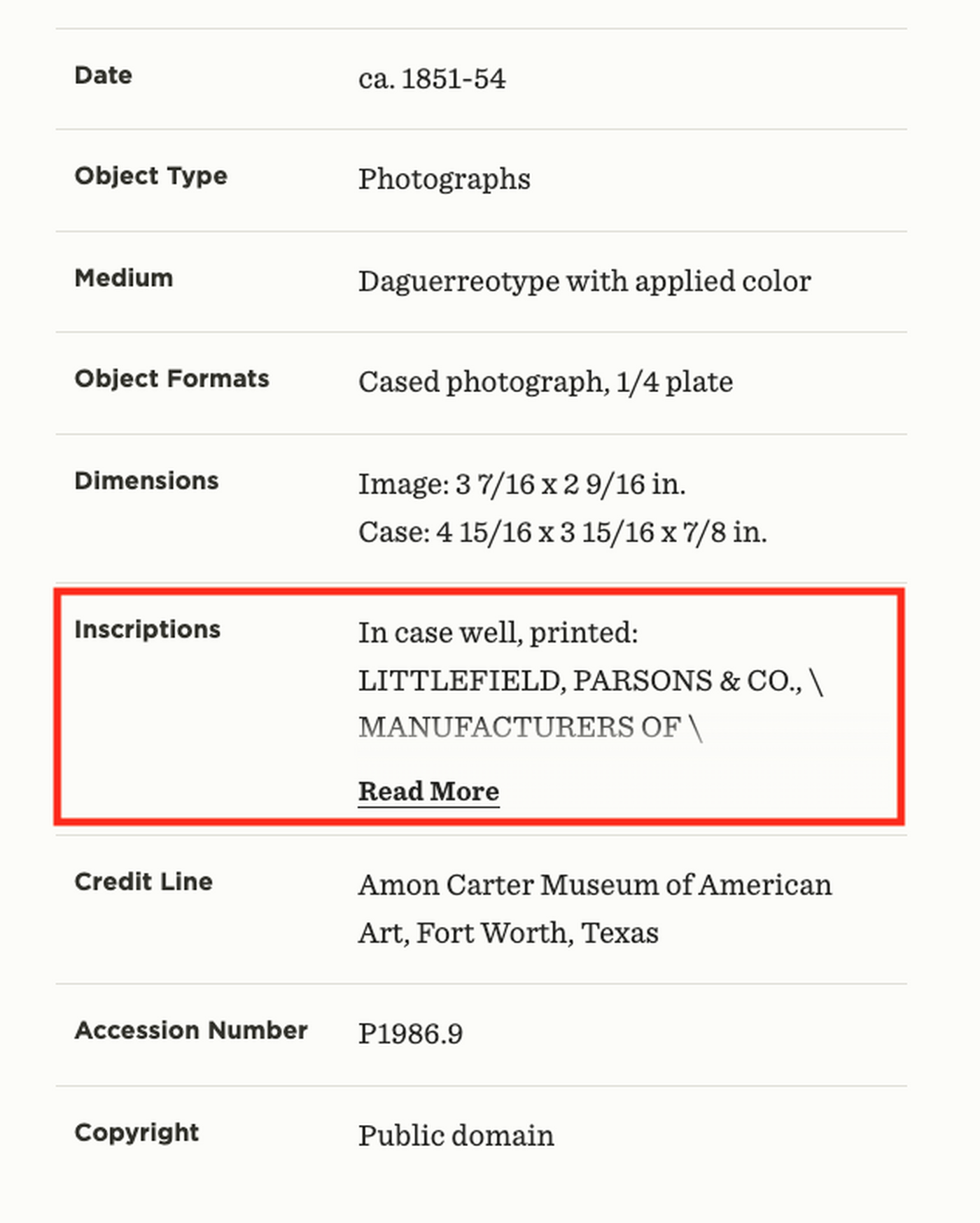Select the image dimensions line
This screenshot has height=1223, width=980.
point(522,484)
